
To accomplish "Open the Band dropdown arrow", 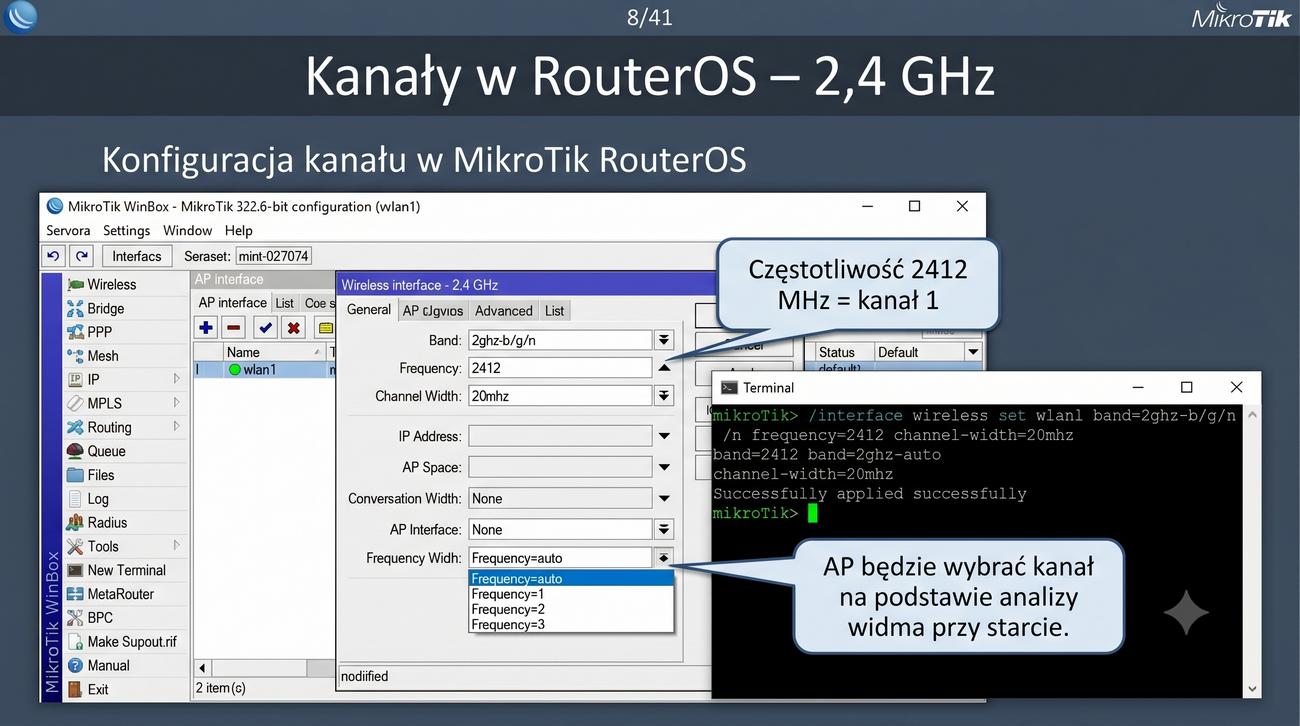I will pyautogui.click(x=664, y=341).
